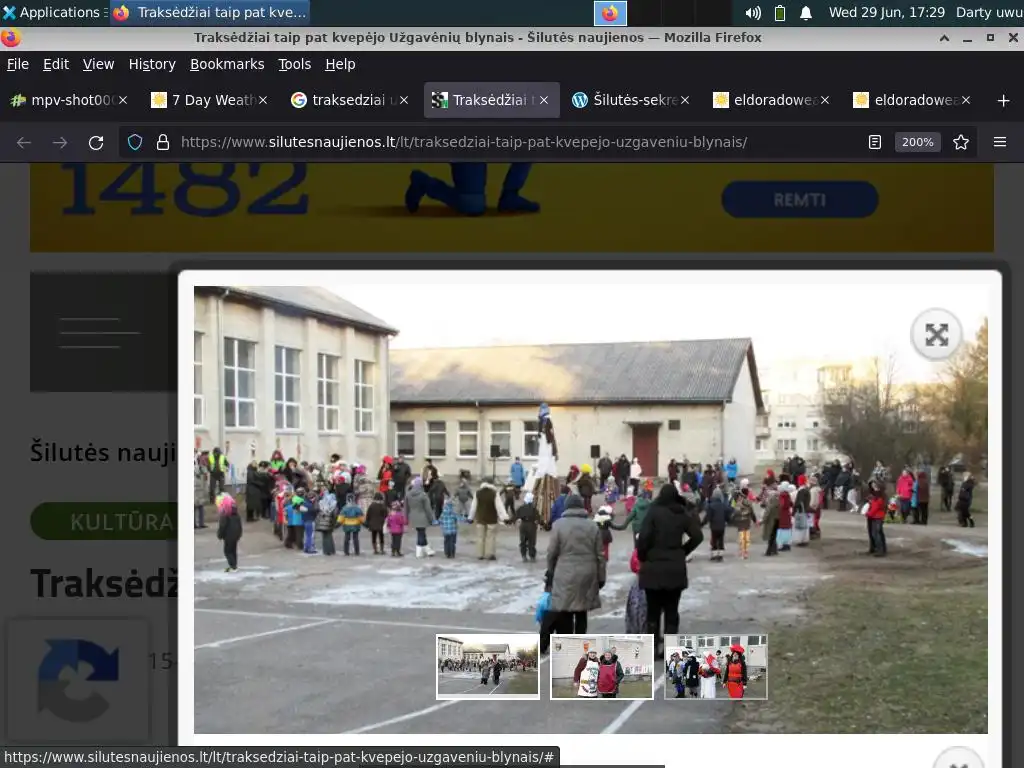
Task: Close the 7 Day Weather tab
Action: [x=263, y=100]
